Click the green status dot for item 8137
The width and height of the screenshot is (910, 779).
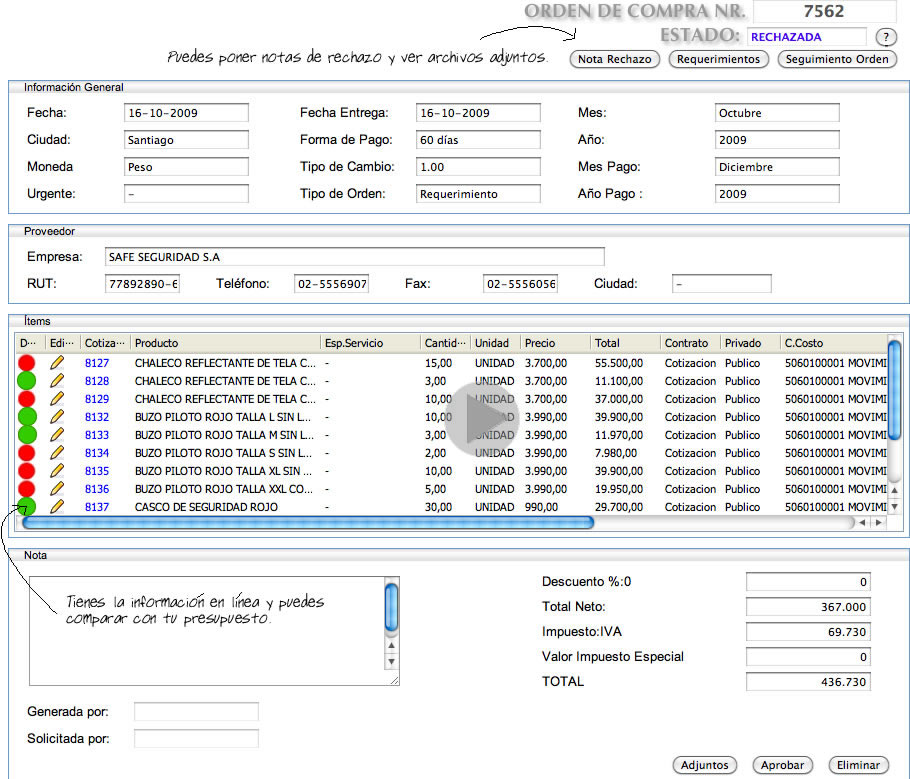pos(27,507)
